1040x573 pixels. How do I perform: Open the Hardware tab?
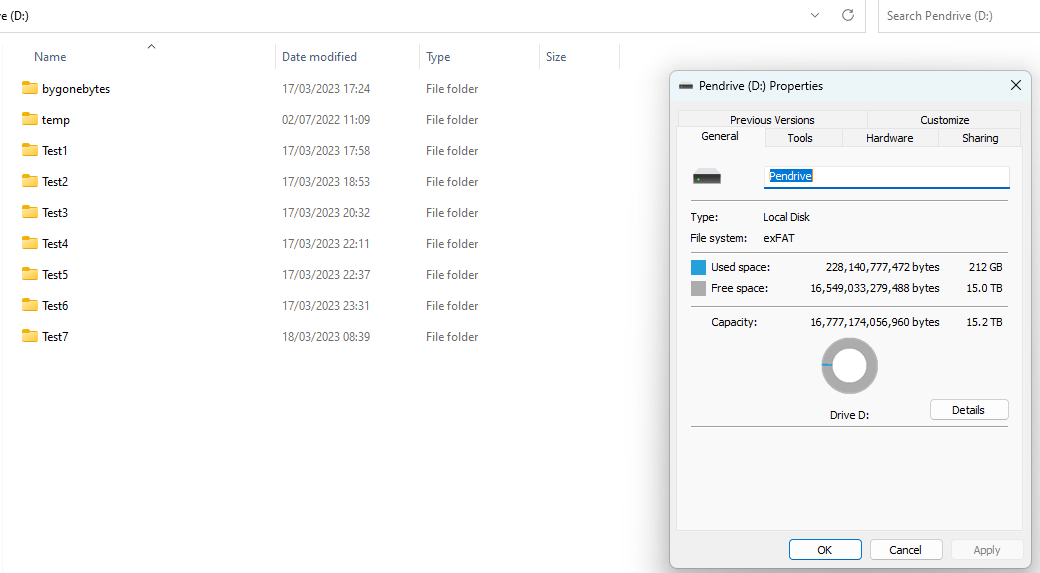click(889, 138)
